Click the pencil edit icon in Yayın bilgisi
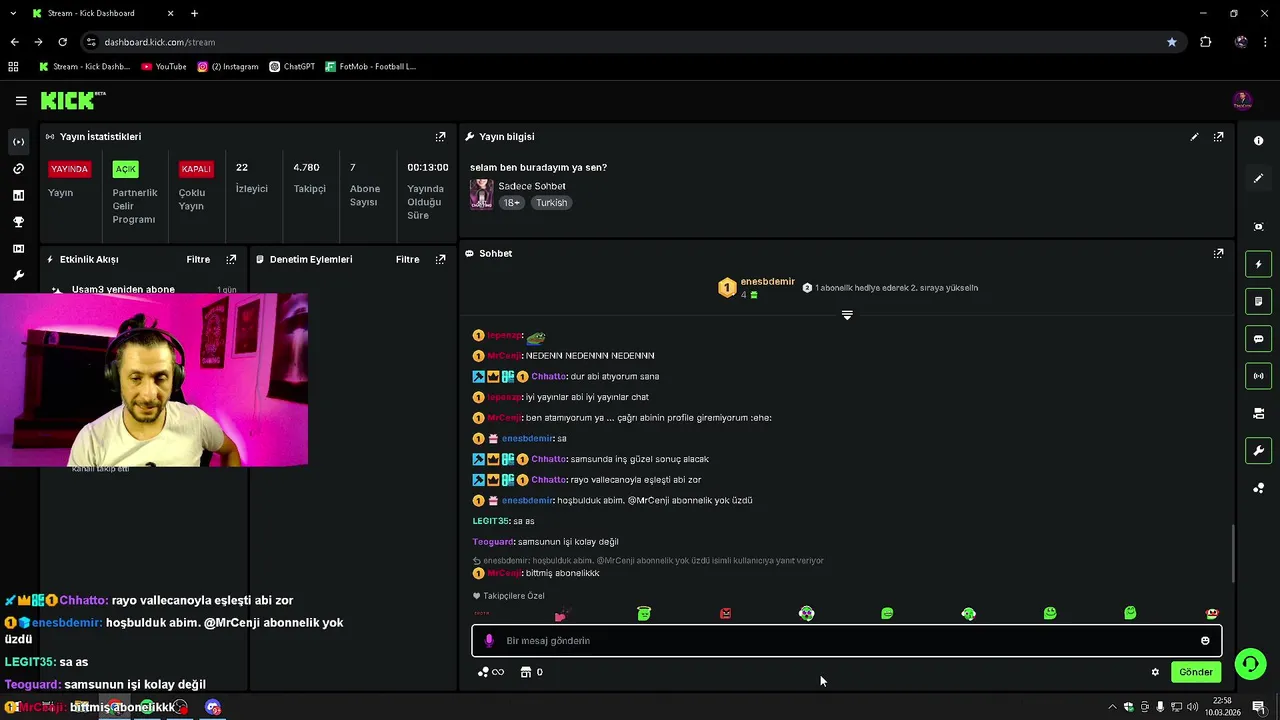1280x720 pixels. [x=1194, y=137]
